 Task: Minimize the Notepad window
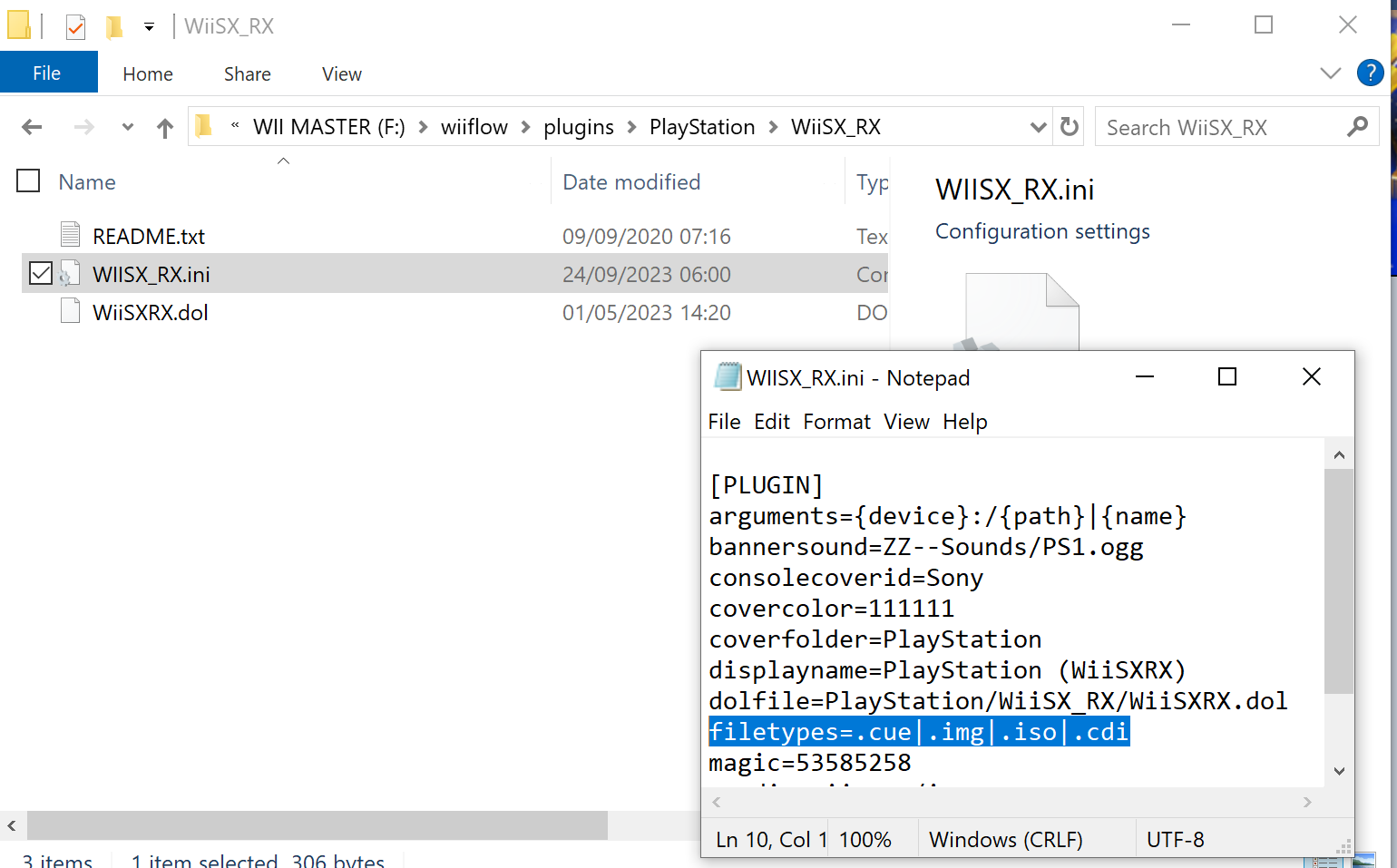click(x=1145, y=376)
